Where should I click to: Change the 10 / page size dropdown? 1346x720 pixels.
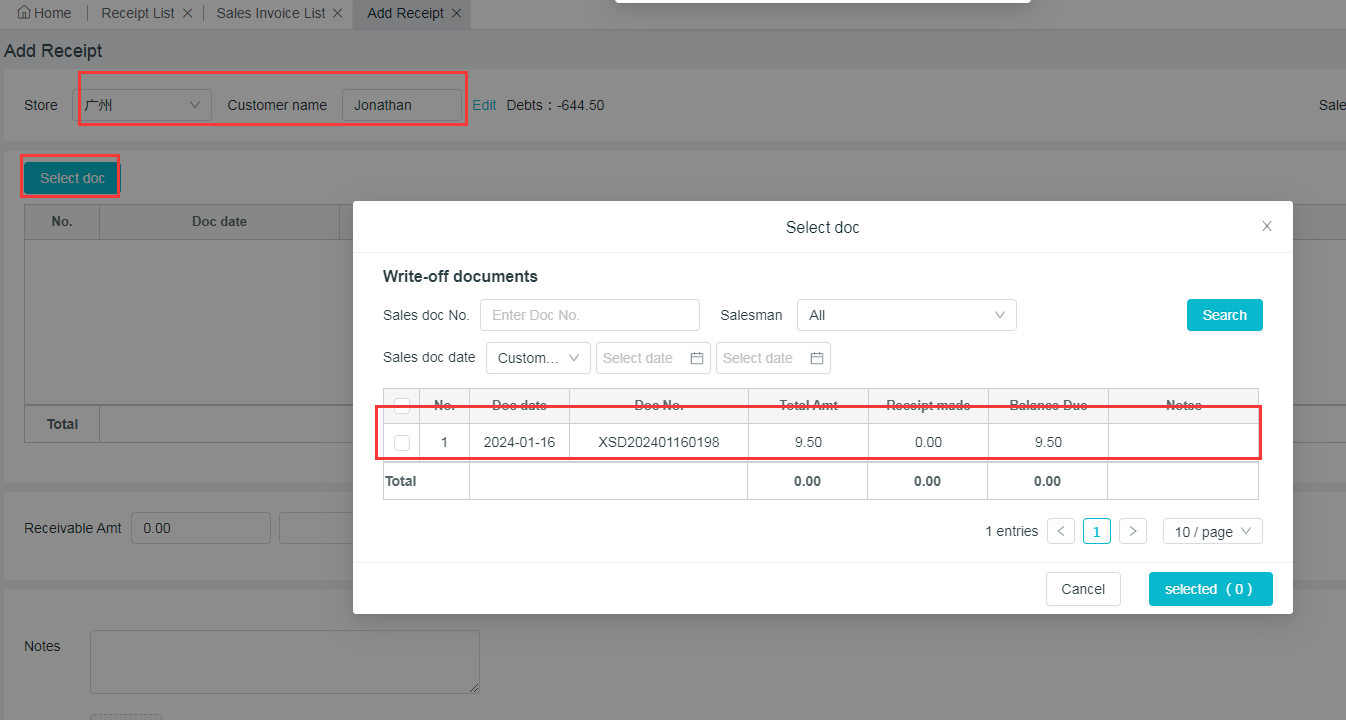1212,531
